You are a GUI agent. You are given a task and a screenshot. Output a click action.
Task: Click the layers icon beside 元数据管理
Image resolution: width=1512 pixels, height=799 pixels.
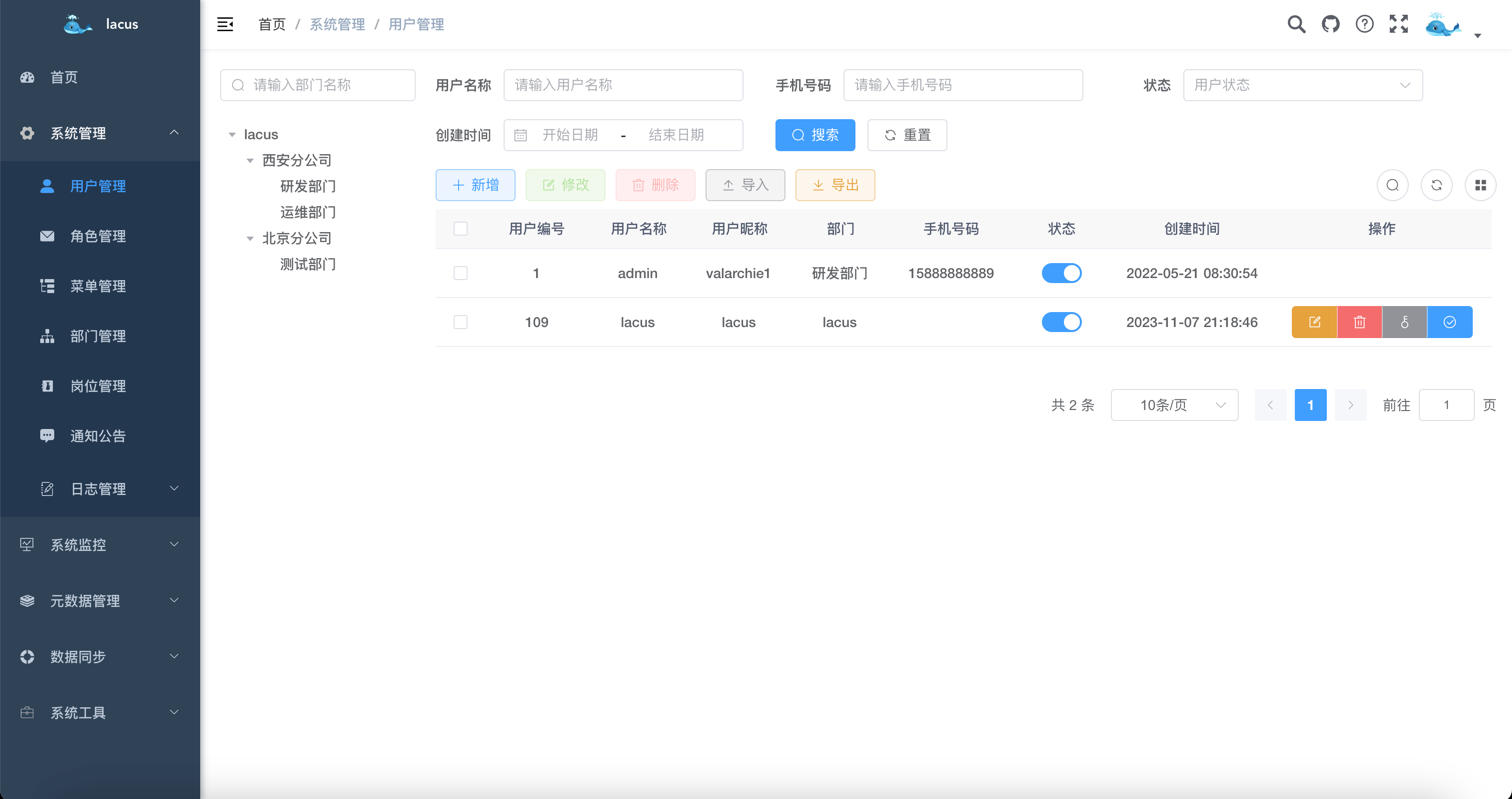pyautogui.click(x=27, y=601)
